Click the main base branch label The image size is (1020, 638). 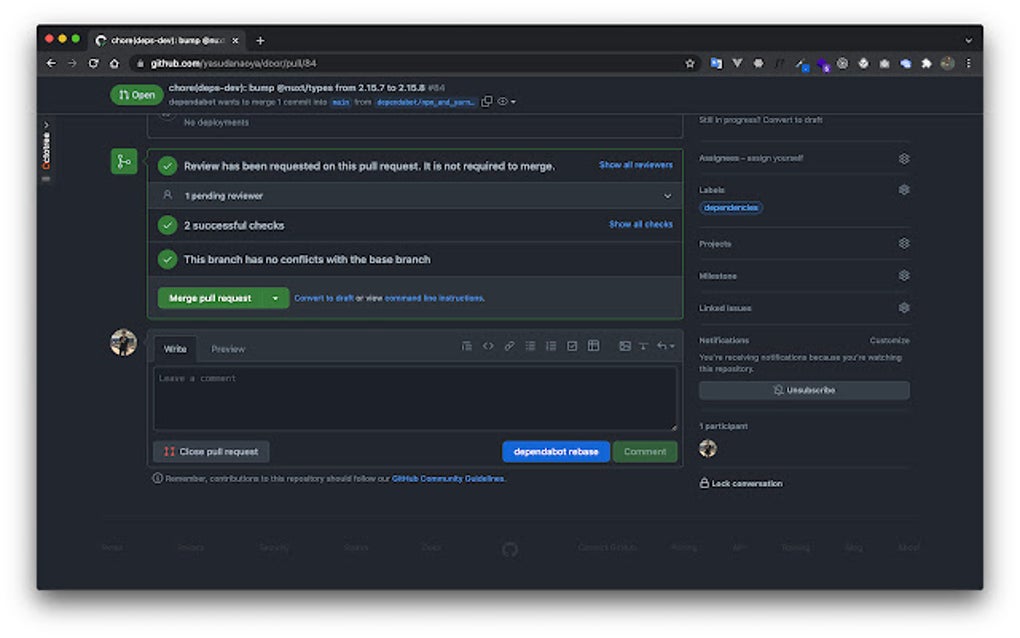pyautogui.click(x=341, y=102)
